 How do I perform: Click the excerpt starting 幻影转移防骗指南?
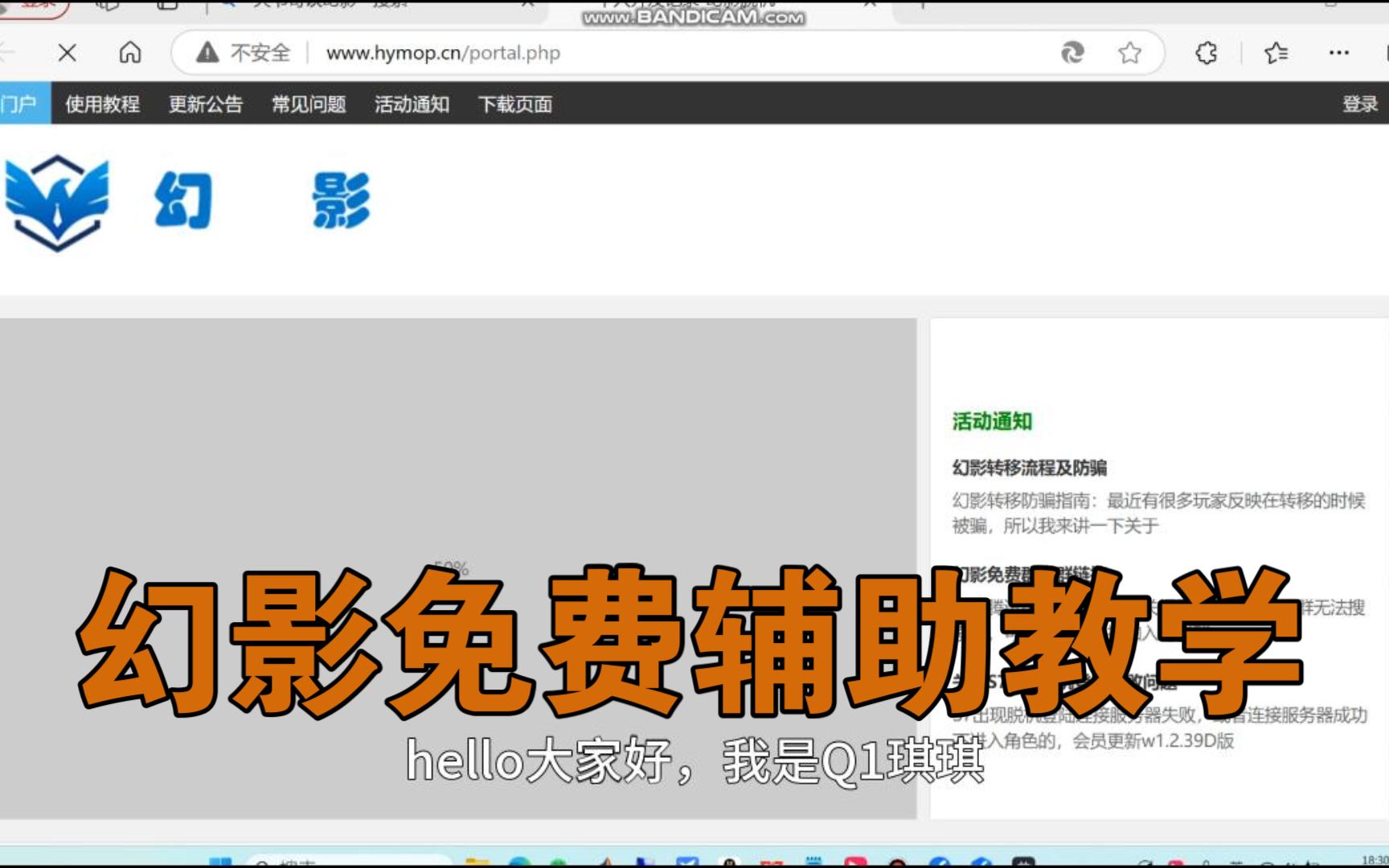coord(1158,513)
